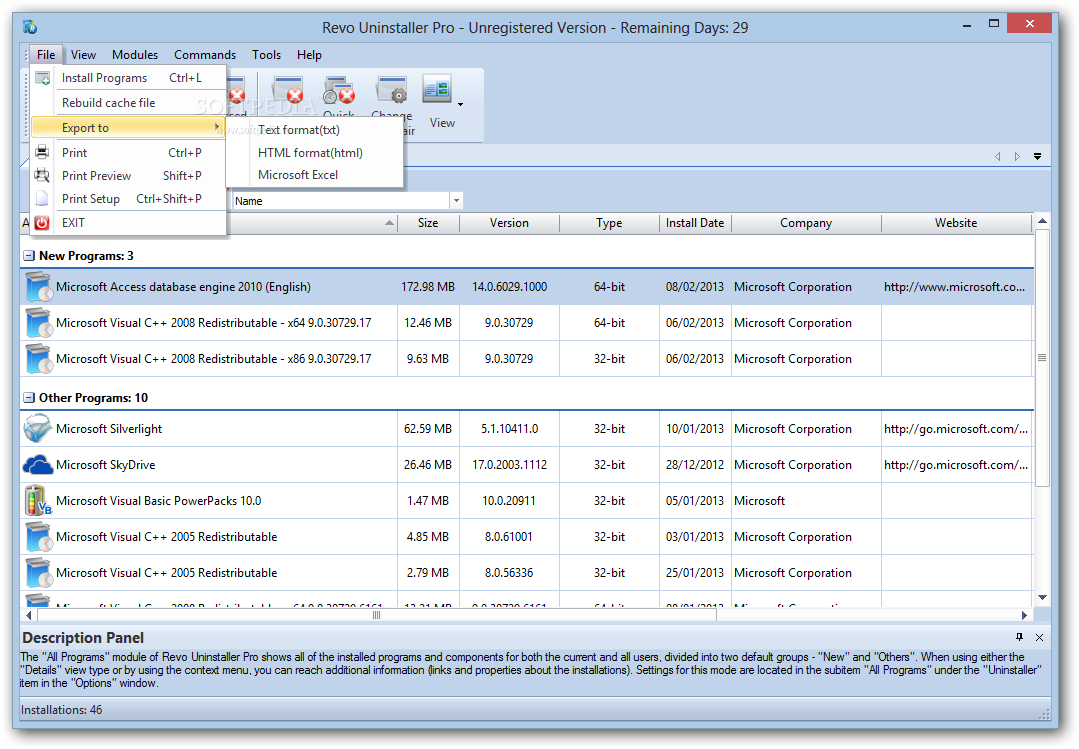
Task: Open the File menu
Action: 46,54
